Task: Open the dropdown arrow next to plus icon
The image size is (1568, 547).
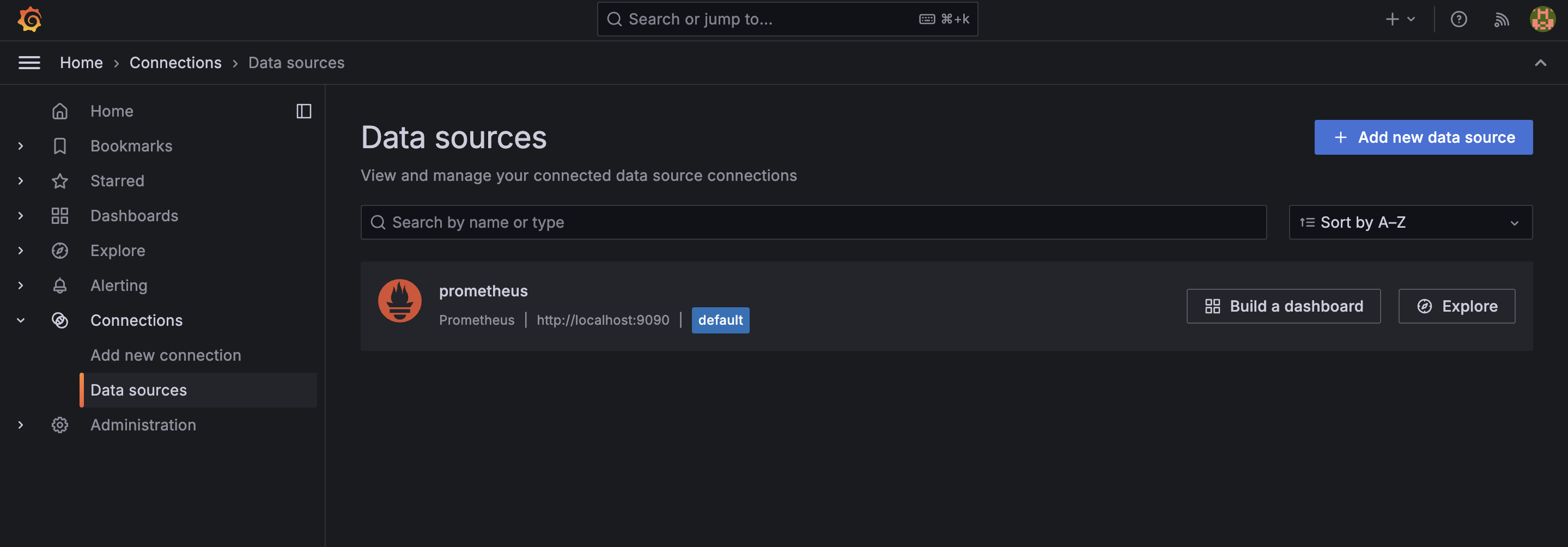Action: (x=1411, y=20)
